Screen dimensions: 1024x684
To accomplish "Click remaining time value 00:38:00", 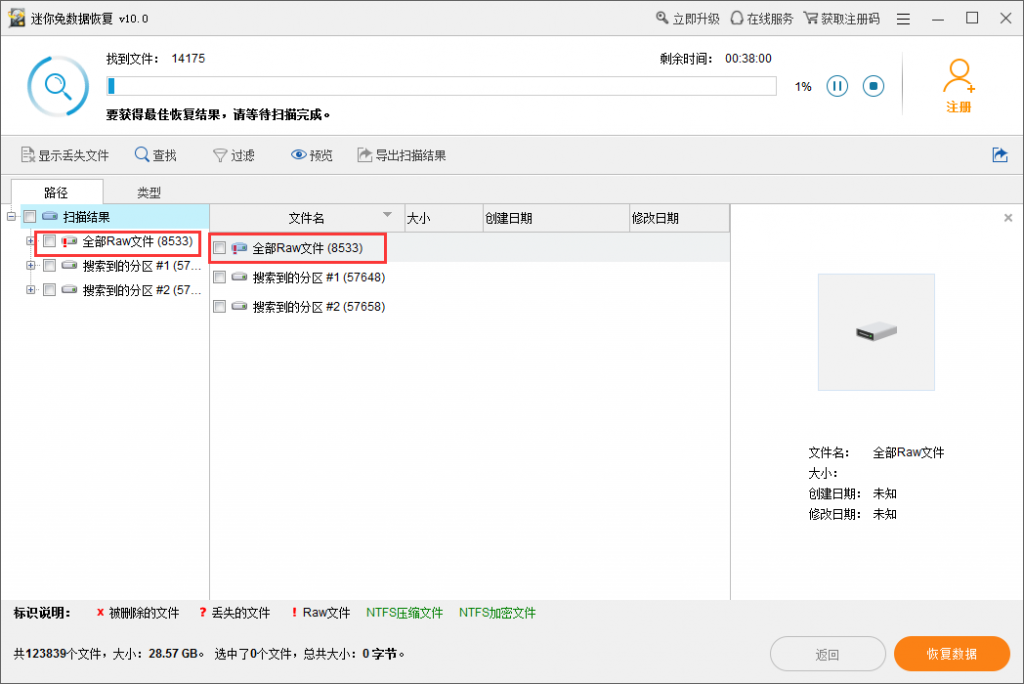I will (x=748, y=59).
